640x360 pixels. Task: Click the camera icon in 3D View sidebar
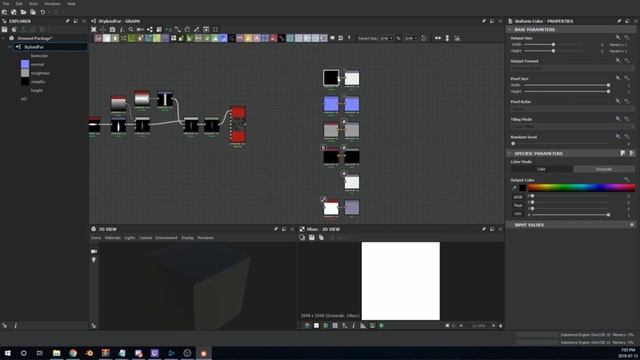point(94,251)
